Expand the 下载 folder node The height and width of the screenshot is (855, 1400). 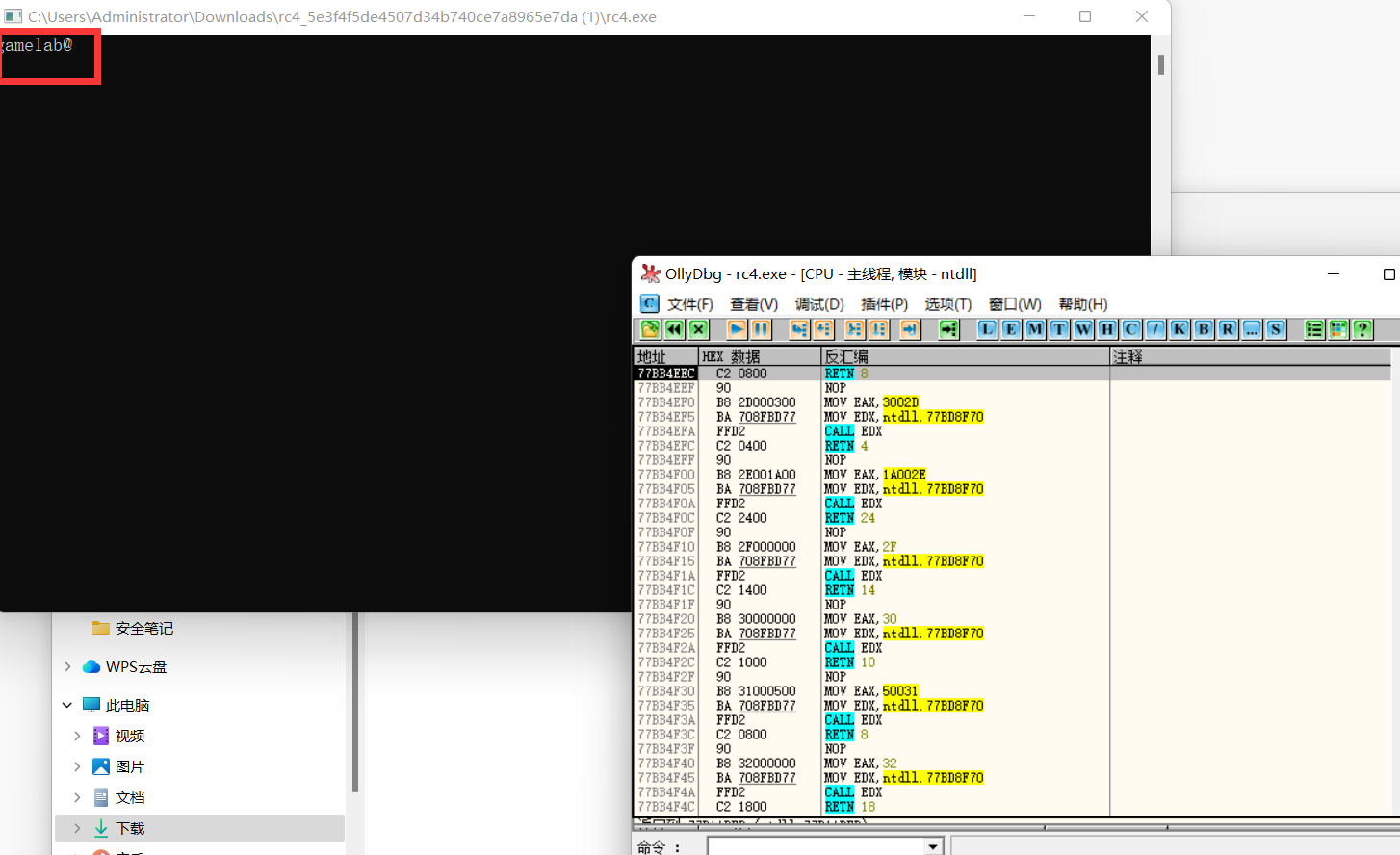click(x=77, y=828)
